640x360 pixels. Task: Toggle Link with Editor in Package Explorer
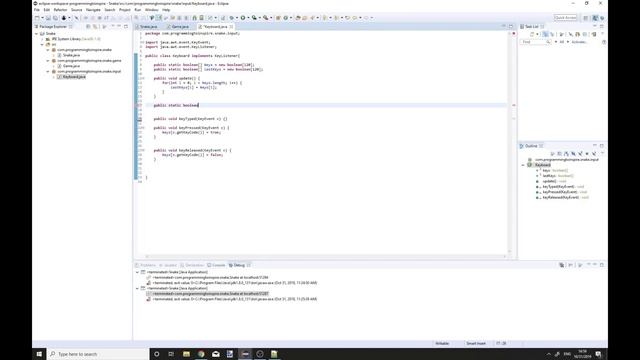(96, 27)
